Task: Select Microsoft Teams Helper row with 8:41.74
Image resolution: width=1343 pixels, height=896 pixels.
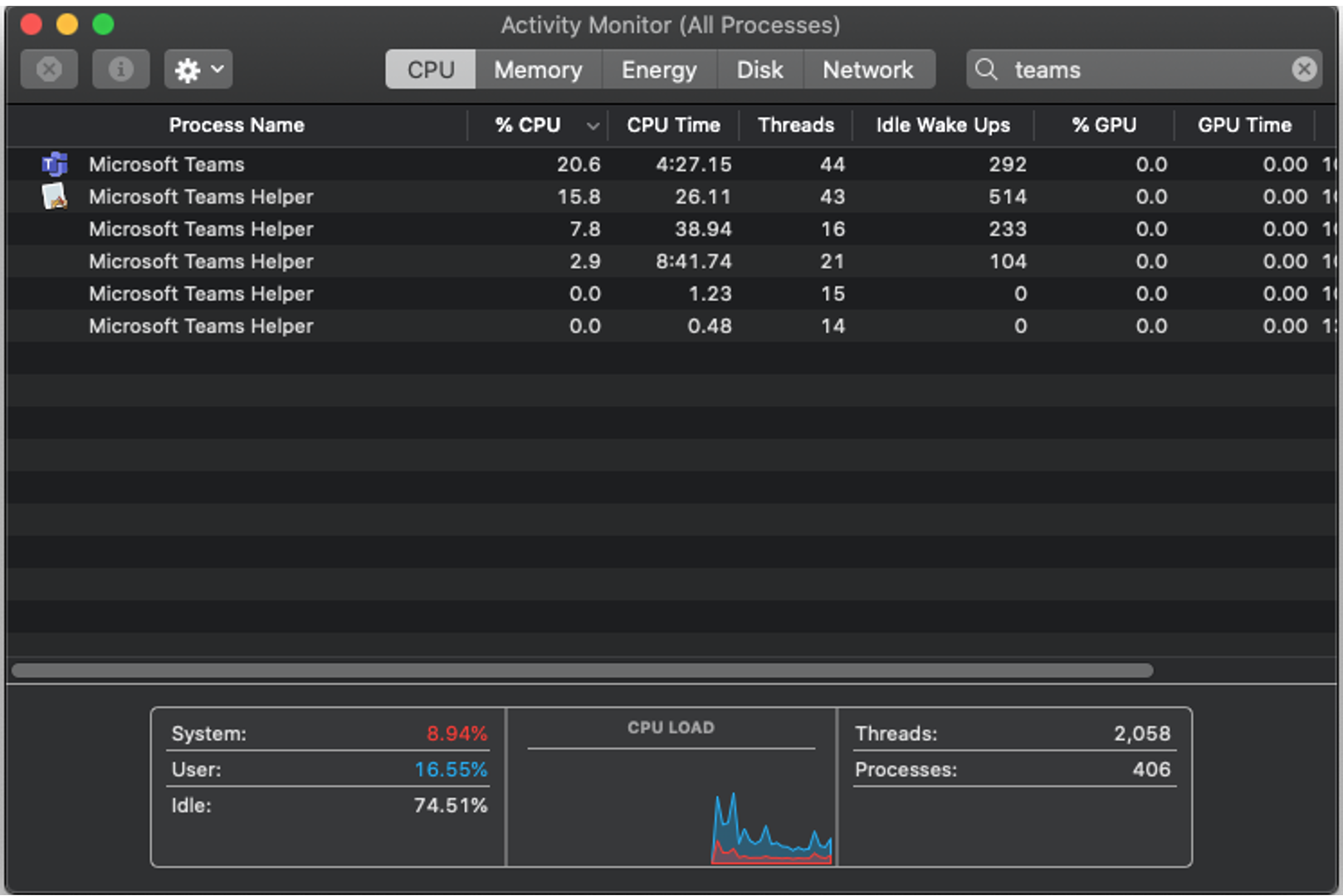Action: (671, 261)
